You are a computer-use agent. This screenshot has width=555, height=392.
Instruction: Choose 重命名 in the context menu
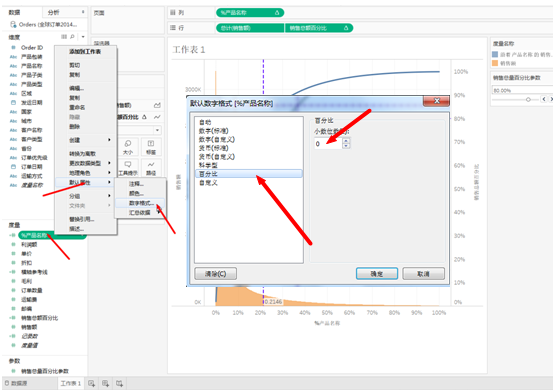click(x=77, y=107)
